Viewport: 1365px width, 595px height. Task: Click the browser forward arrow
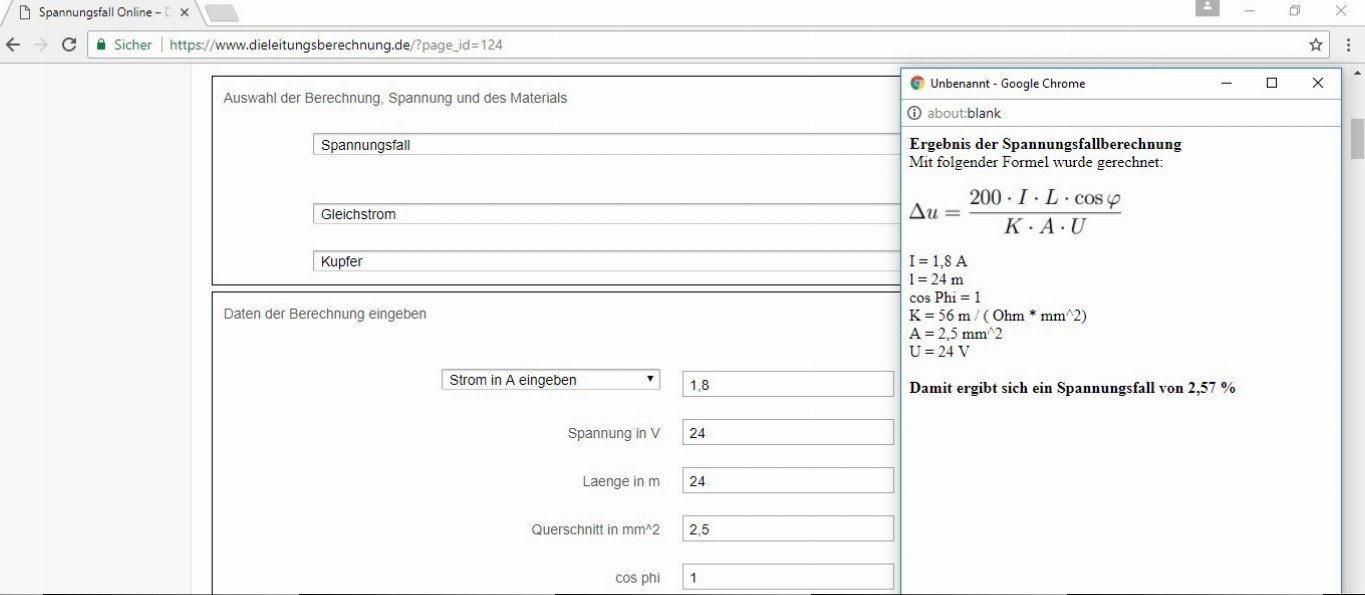pos(41,45)
